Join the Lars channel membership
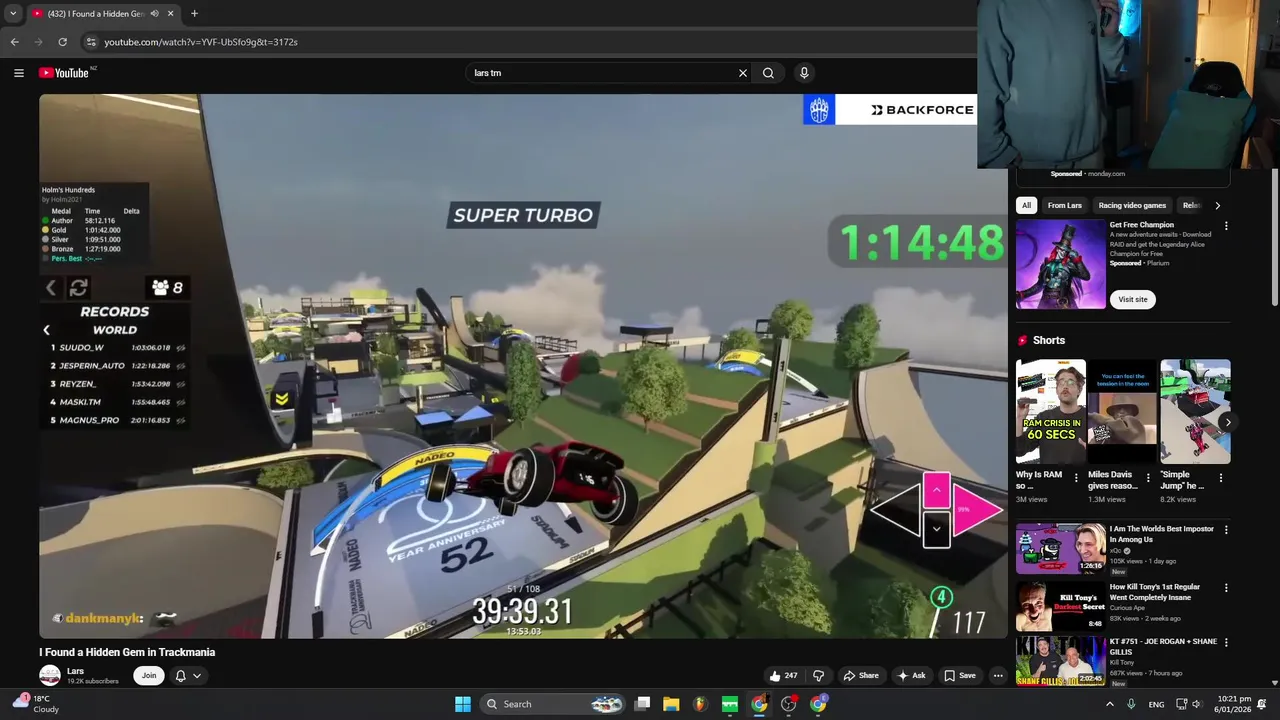This screenshot has width=1280, height=720. (149, 676)
